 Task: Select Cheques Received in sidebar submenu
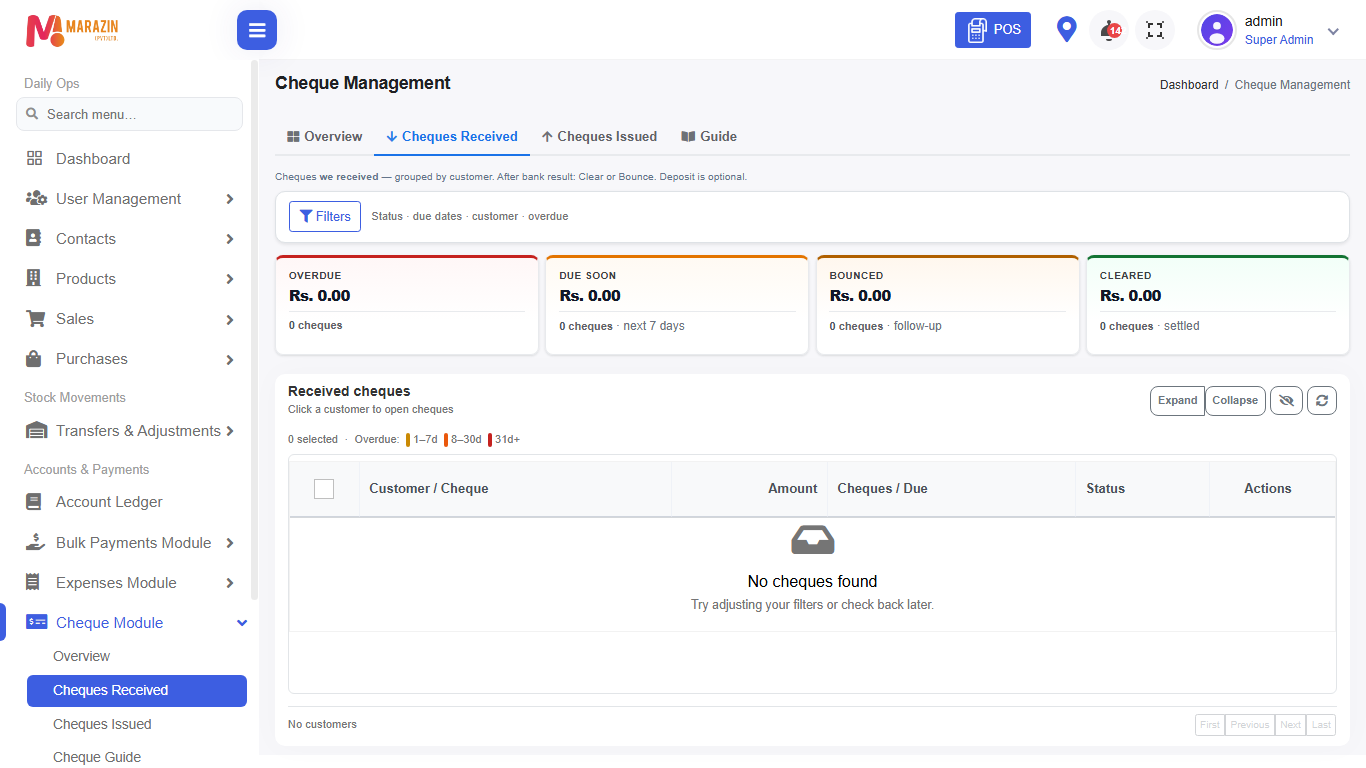tap(137, 690)
